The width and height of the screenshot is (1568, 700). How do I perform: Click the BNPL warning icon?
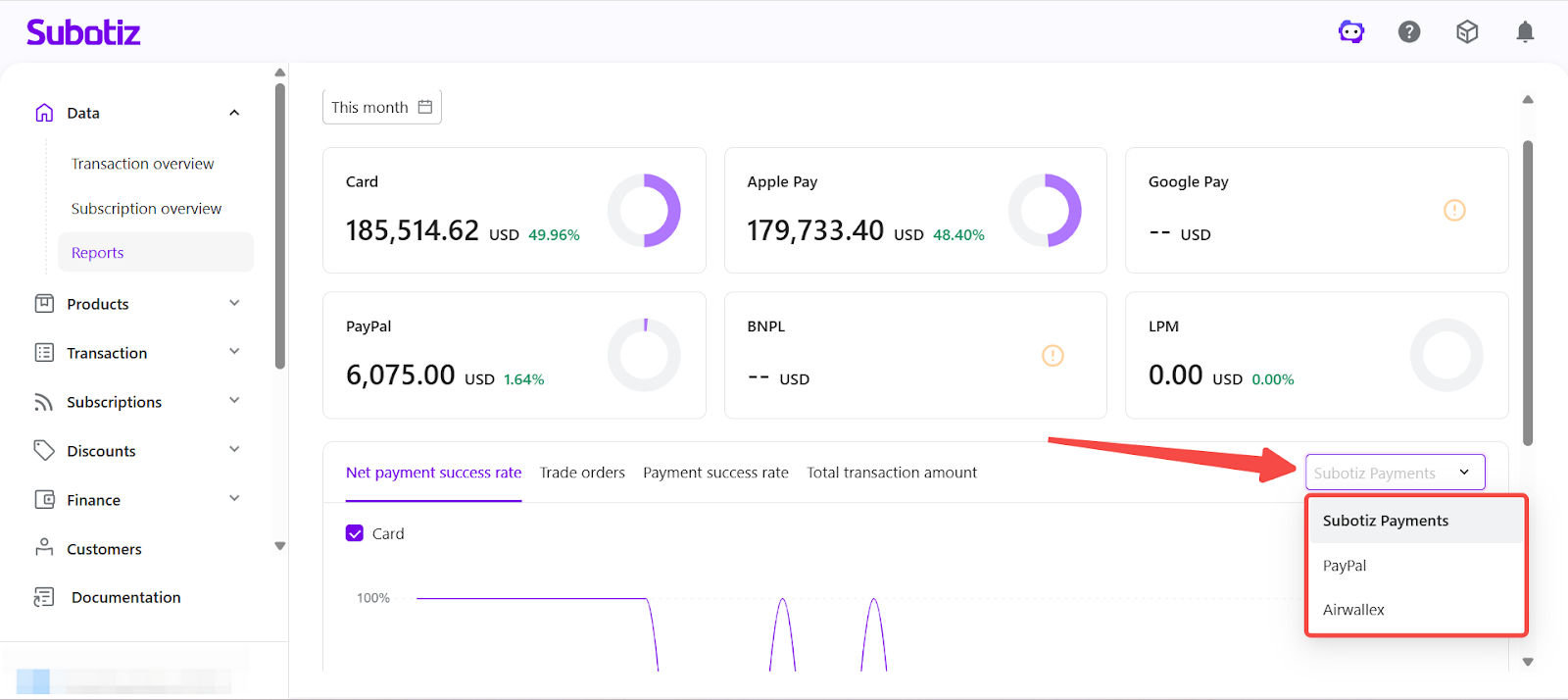pyautogui.click(x=1053, y=355)
